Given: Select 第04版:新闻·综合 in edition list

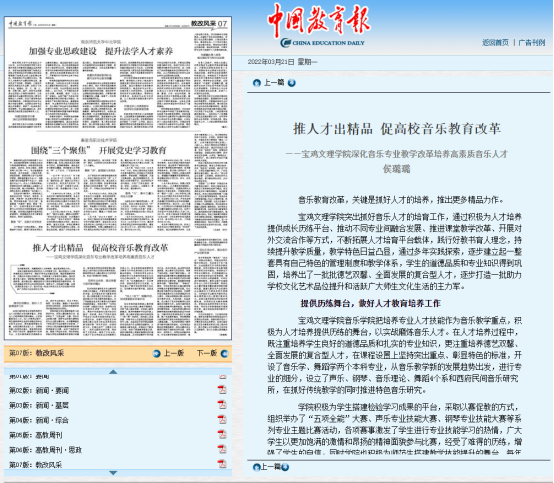Looking at the screenshot, I should (39, 420).
